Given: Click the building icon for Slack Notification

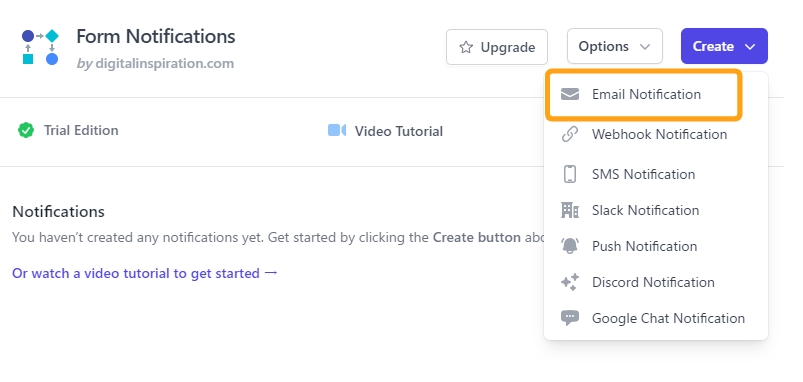Looking at the screenshot, I should click(569, 210).
